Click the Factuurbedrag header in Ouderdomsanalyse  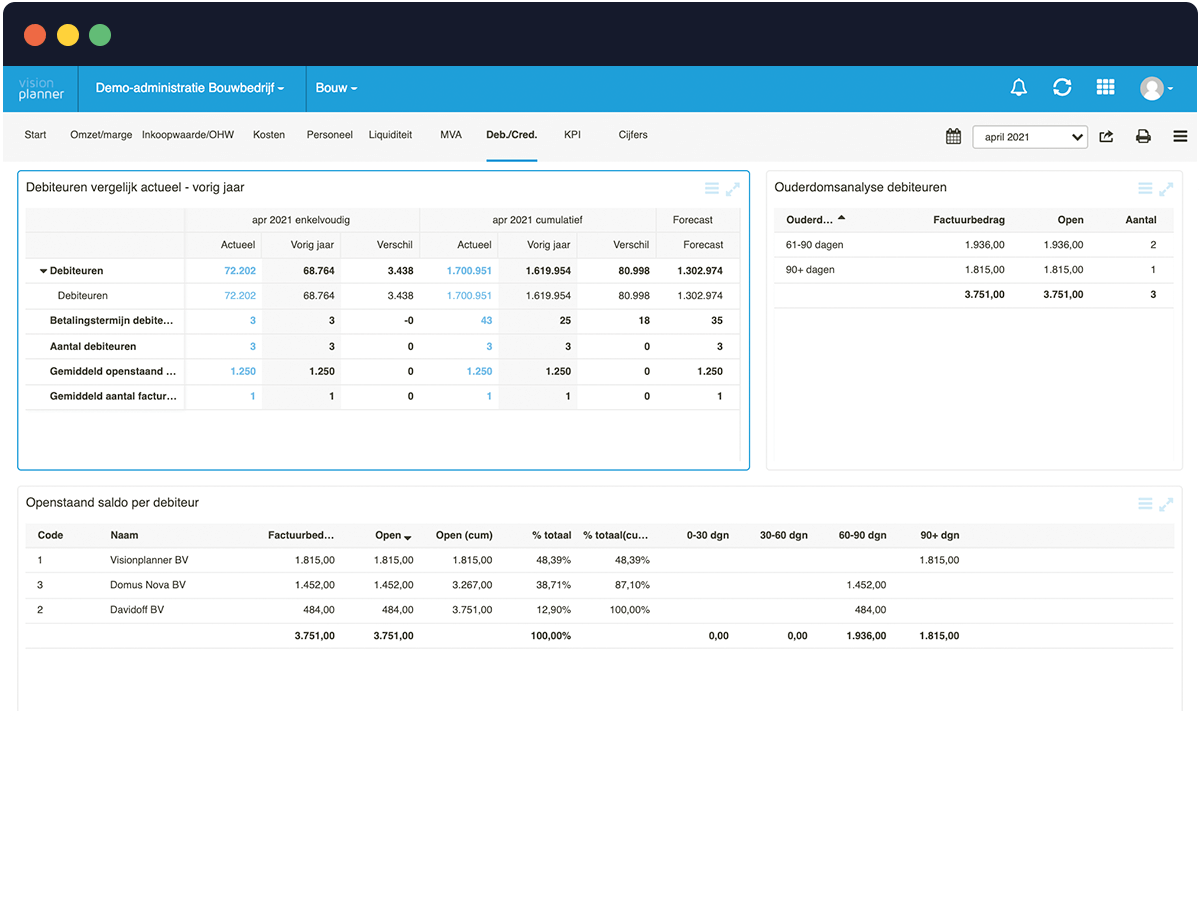coord(969,220)
